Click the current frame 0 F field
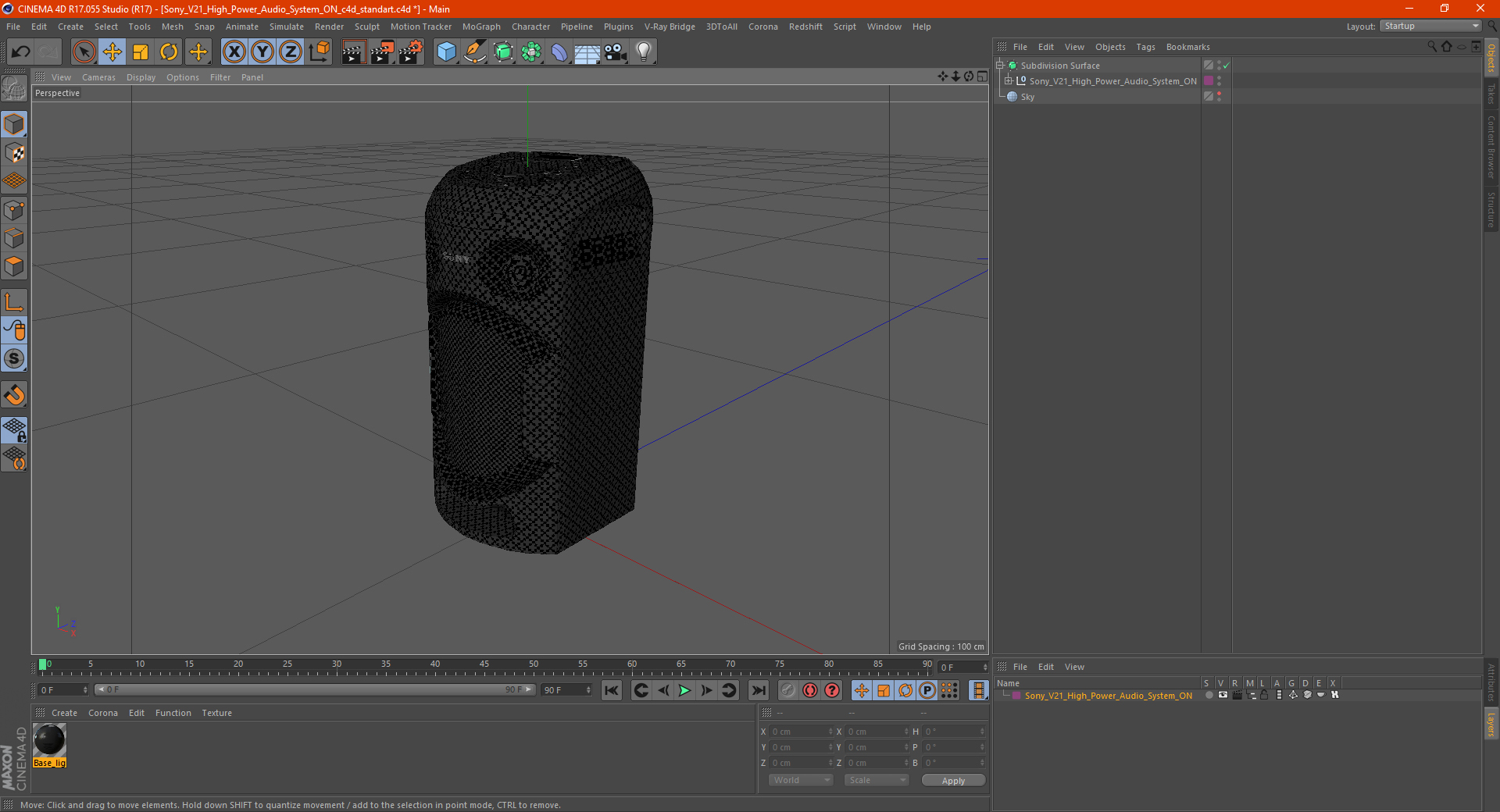Image resolution: width=1500 pixels, height=812 pixels. tap(63, 690)
